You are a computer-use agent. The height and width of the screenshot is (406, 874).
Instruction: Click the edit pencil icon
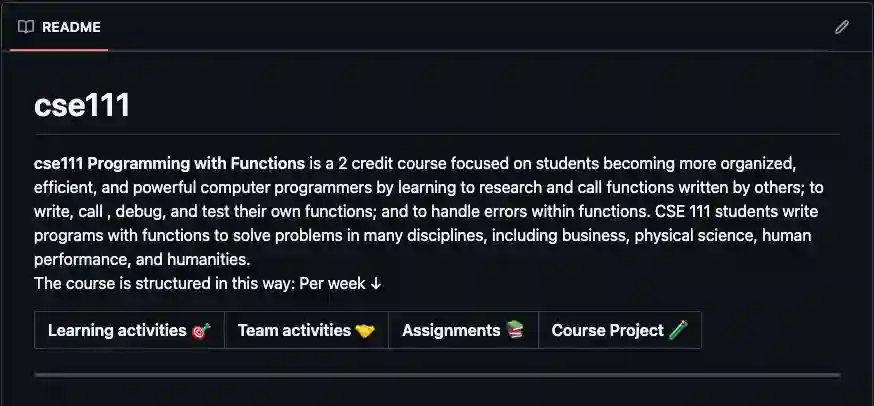coord(842,27)
